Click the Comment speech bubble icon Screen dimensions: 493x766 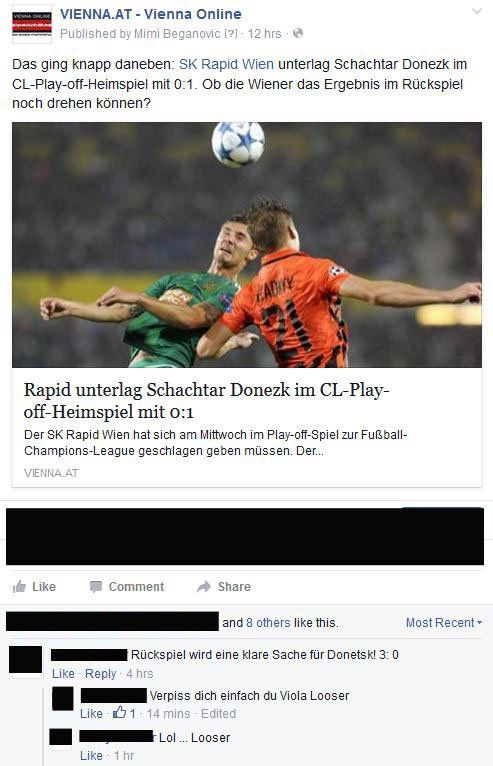tap(96, 587)
